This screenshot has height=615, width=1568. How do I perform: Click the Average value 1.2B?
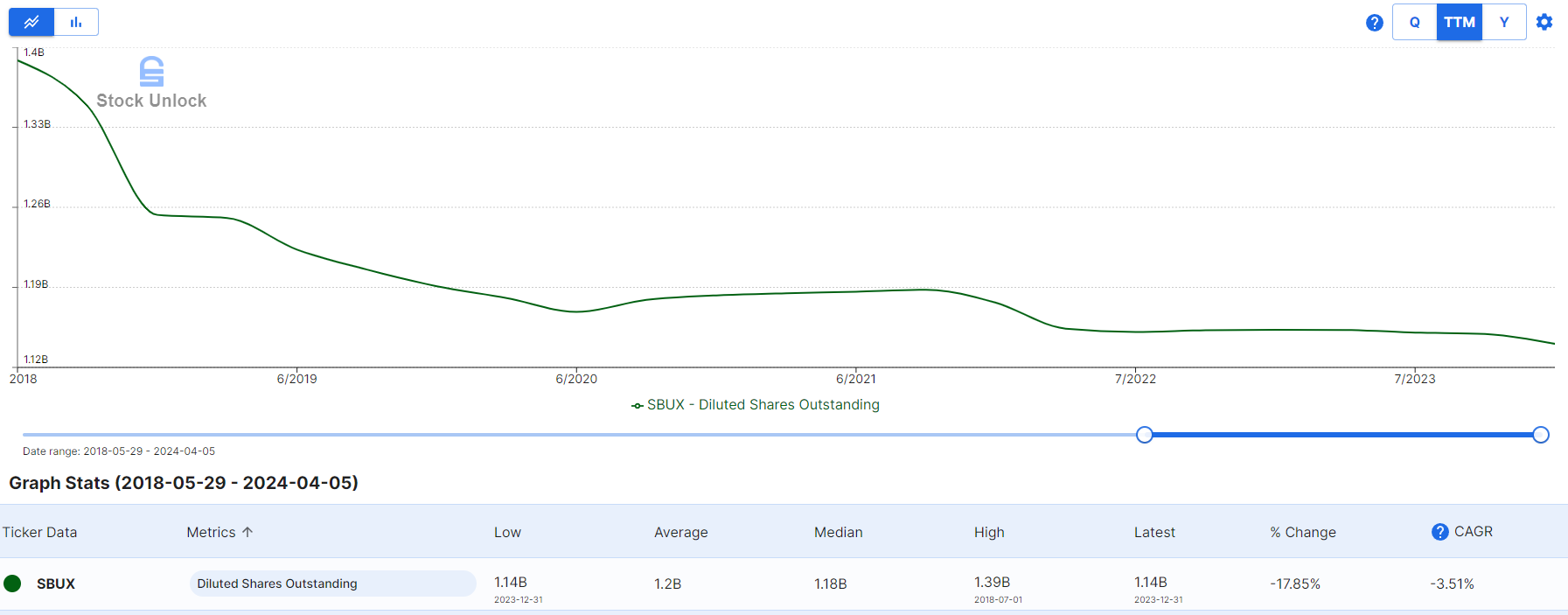(667, 584)
